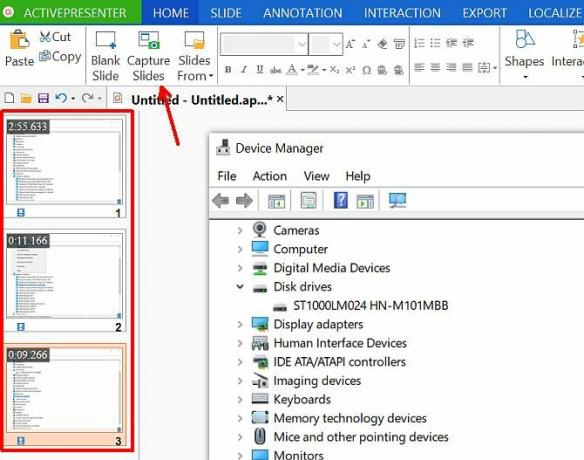
Task: Center align the text
Action: click(435, 67)
